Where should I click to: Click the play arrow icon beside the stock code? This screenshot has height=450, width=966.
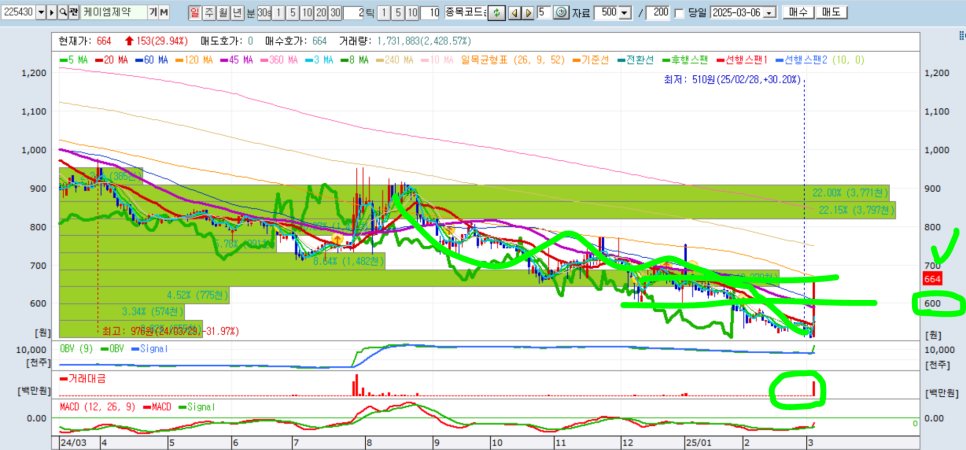point(52,12)
